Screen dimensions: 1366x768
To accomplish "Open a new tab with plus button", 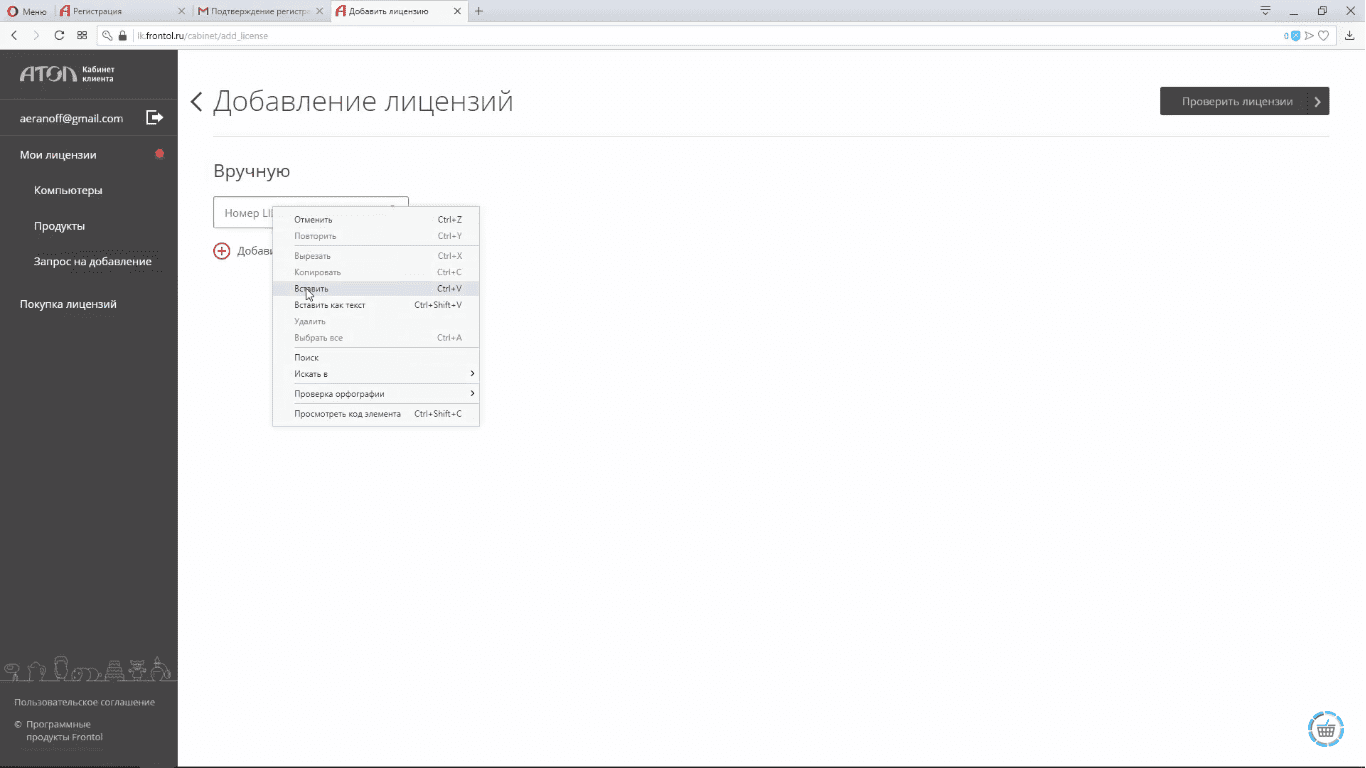I will (479, 11).
